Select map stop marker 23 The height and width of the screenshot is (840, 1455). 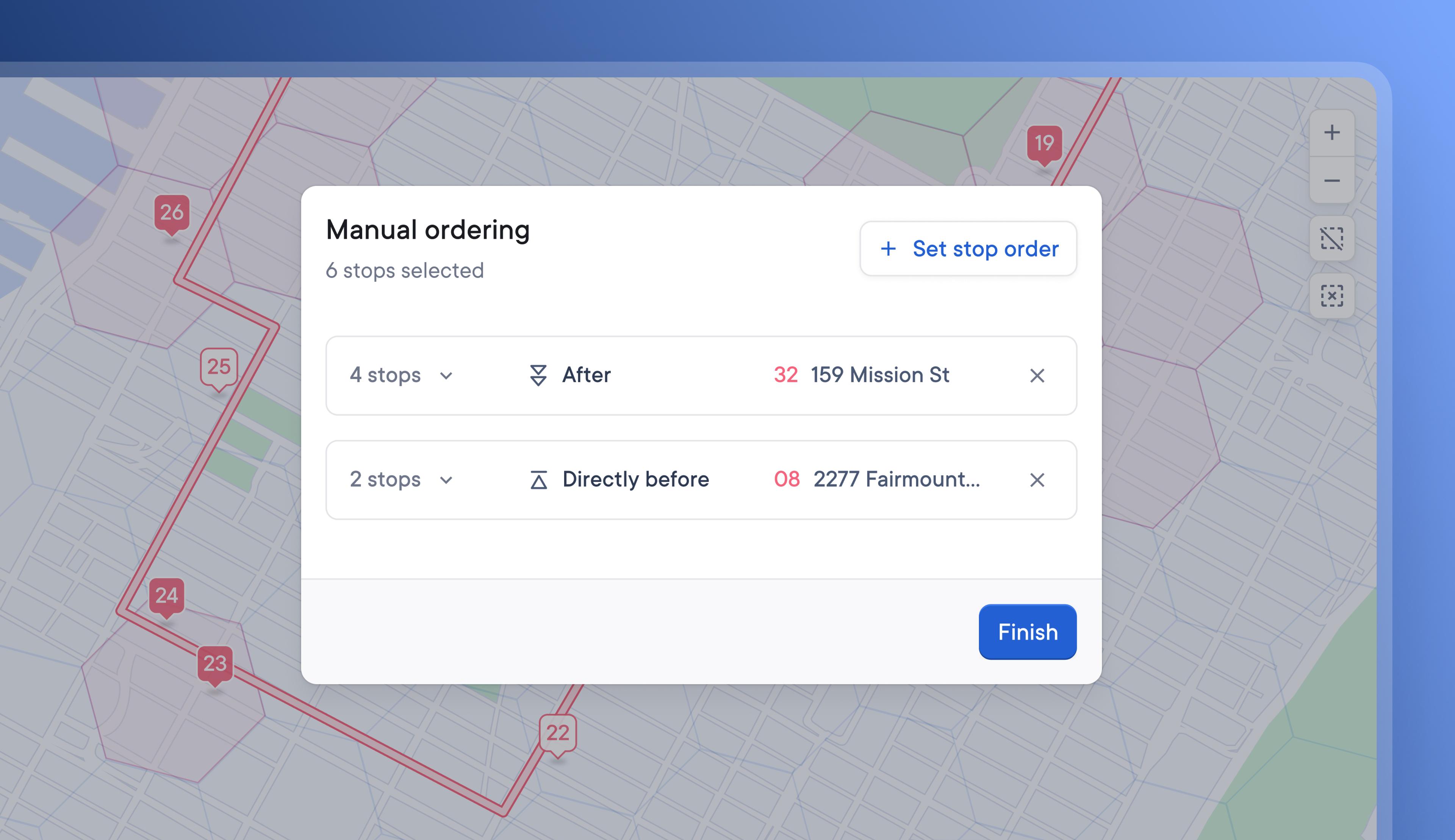(215, 666)
